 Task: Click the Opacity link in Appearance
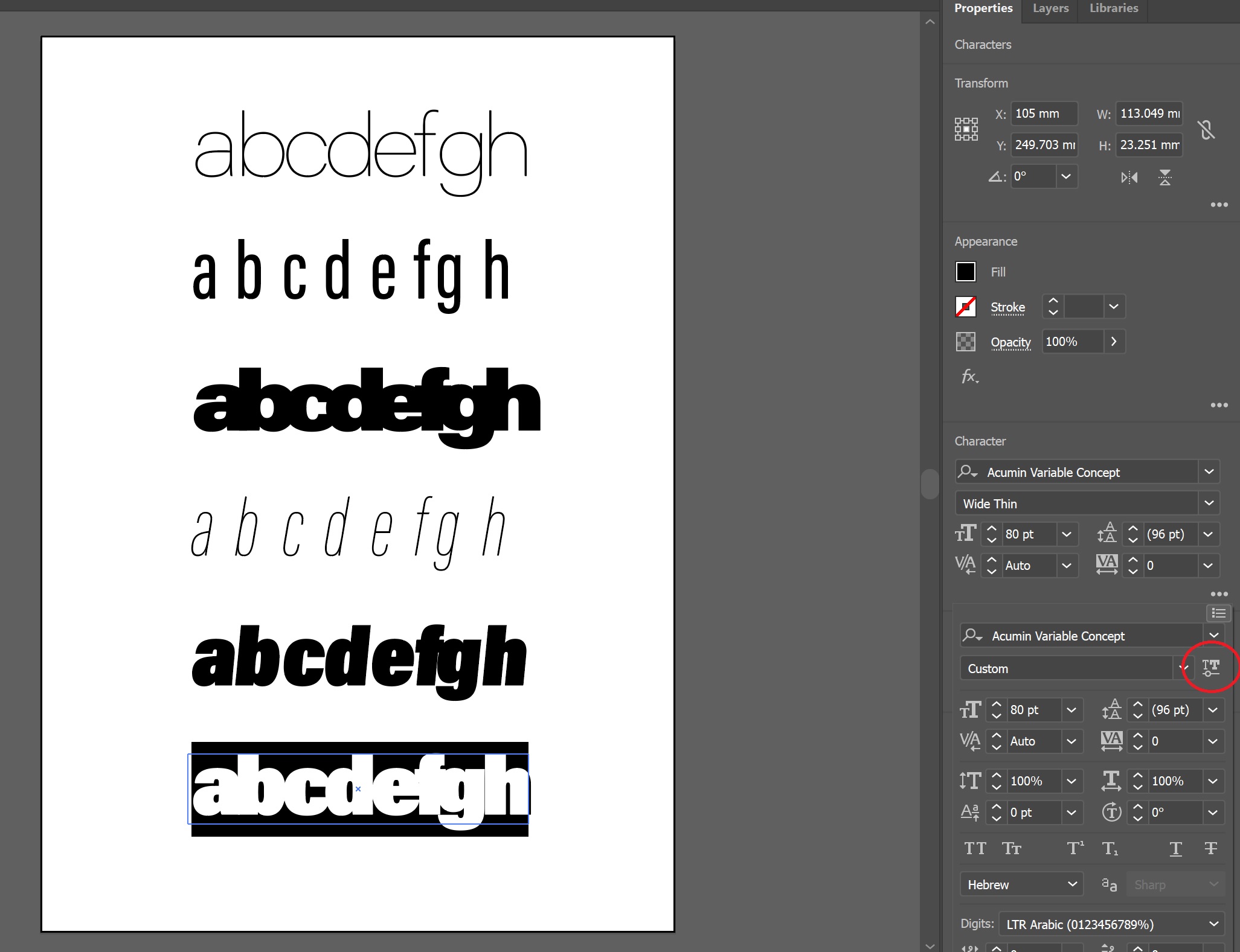(1010, 342)
